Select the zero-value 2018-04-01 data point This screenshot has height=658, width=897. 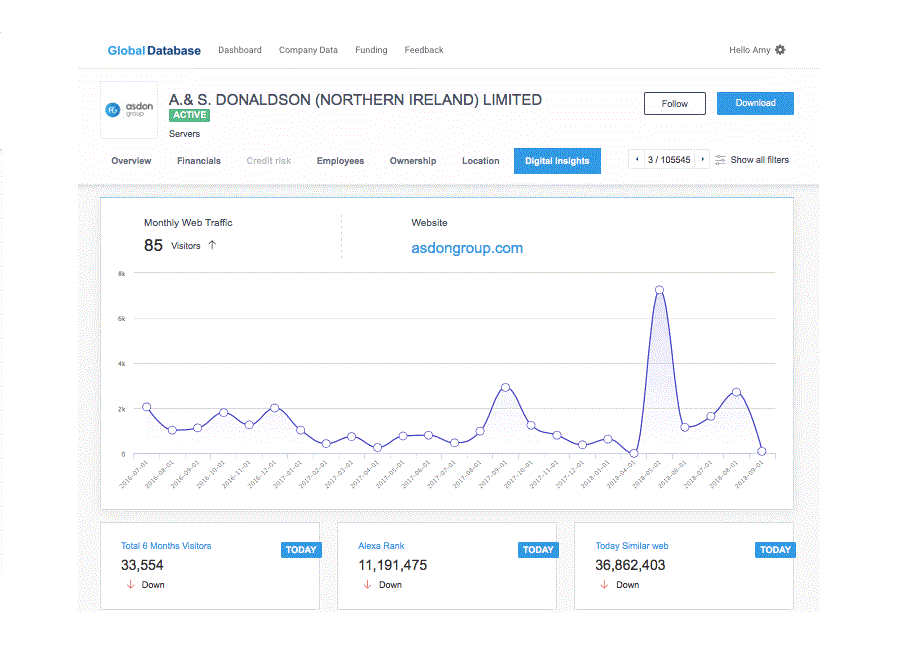click(633, 453)
